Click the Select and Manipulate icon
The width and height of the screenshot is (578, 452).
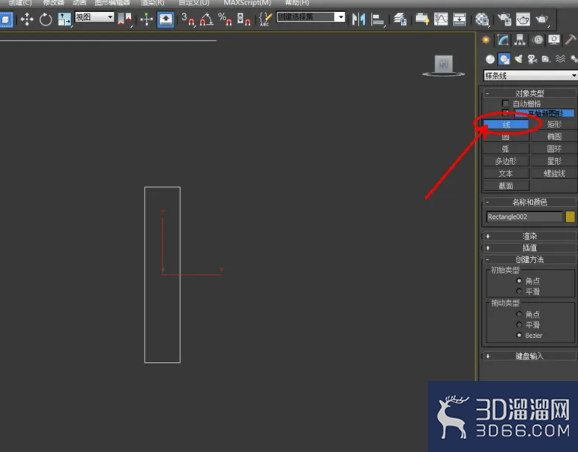tap(146, 19)
